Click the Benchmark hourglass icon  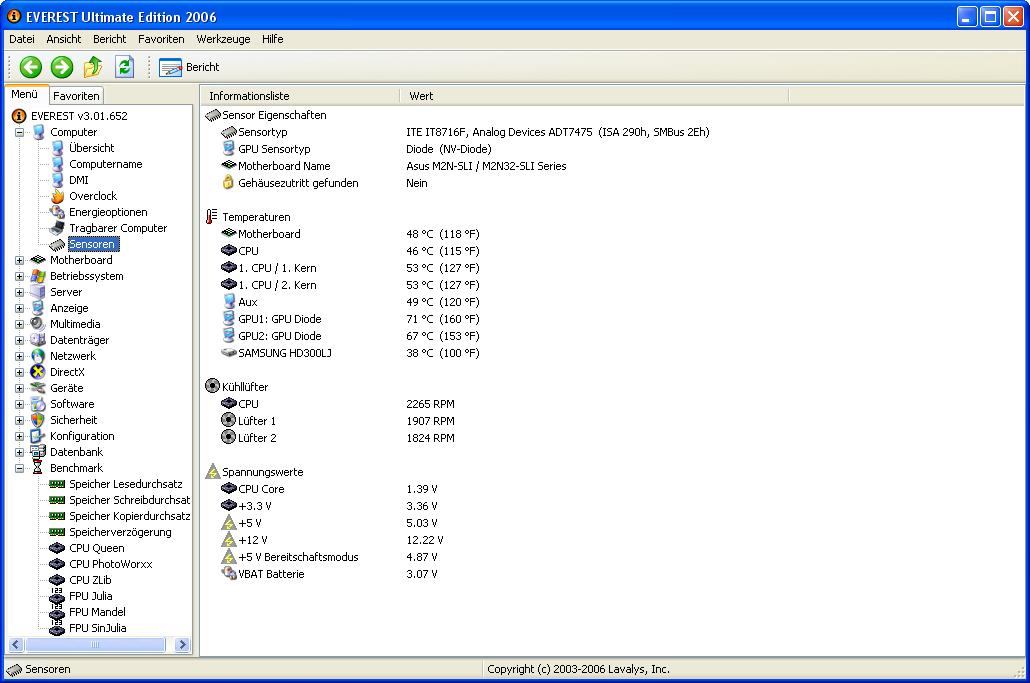tap(38, 468)
